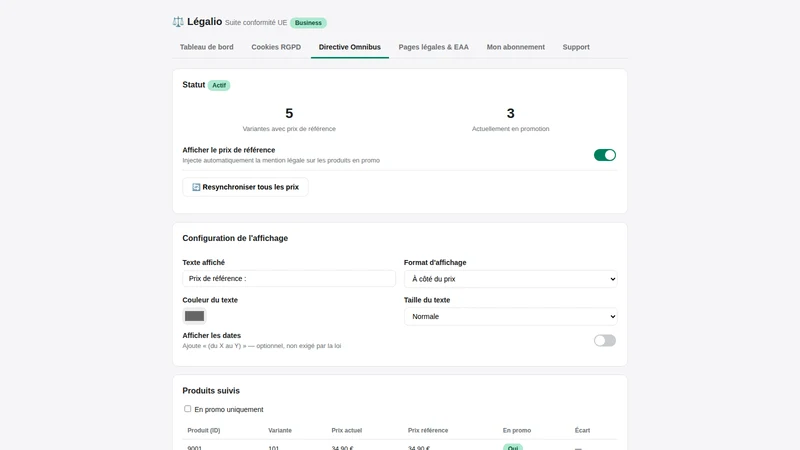Open the Taille du texte dropdown
The width and height of the screenshot is (800, 450).
(510, 316)
